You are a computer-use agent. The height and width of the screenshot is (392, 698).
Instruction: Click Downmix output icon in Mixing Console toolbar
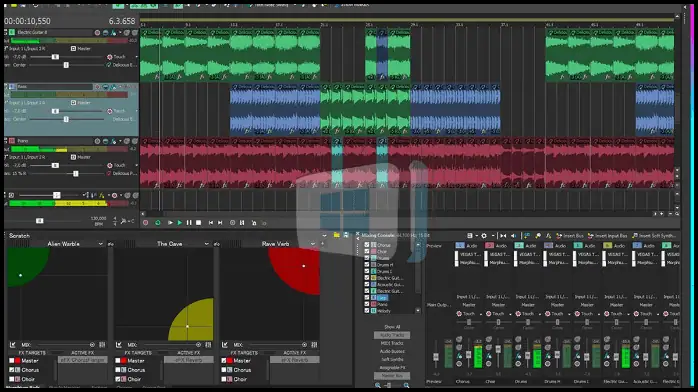tap(503, 236)
